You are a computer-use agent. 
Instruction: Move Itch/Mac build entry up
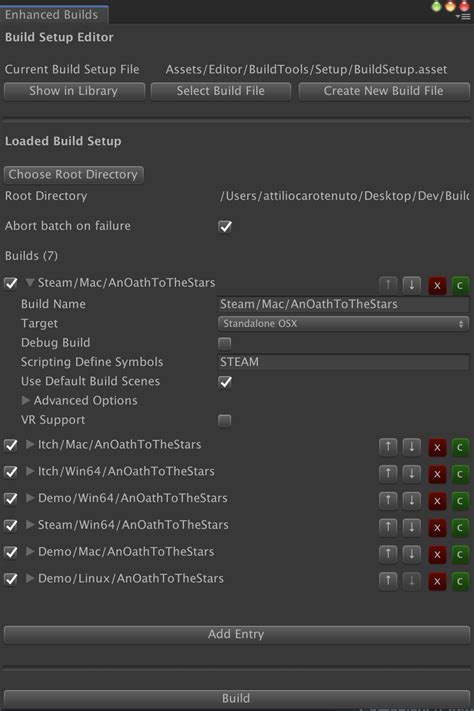[388, 447]
